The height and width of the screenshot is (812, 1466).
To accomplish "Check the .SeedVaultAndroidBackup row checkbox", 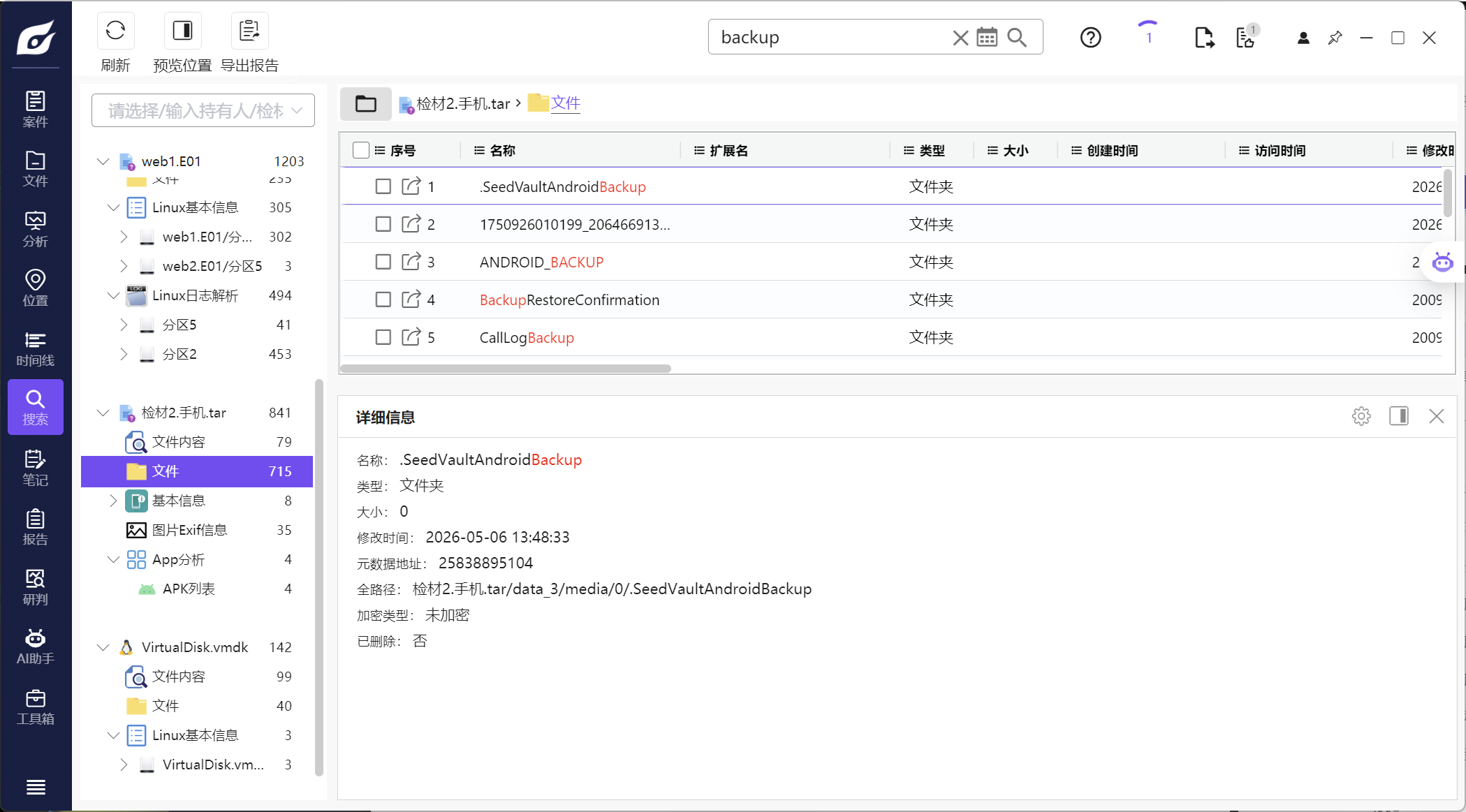I will click(383, 186).
